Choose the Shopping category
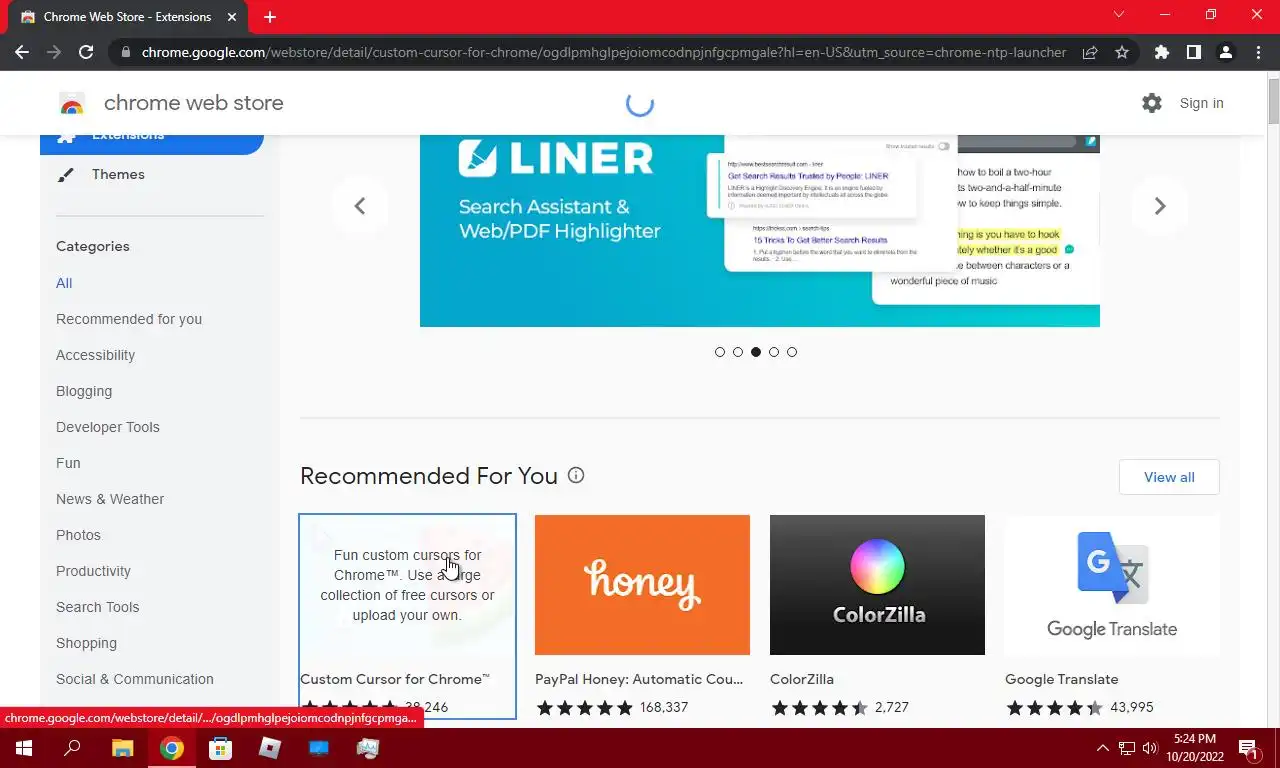The width and height of the screenshot is (1280, 768). (86, 643)
